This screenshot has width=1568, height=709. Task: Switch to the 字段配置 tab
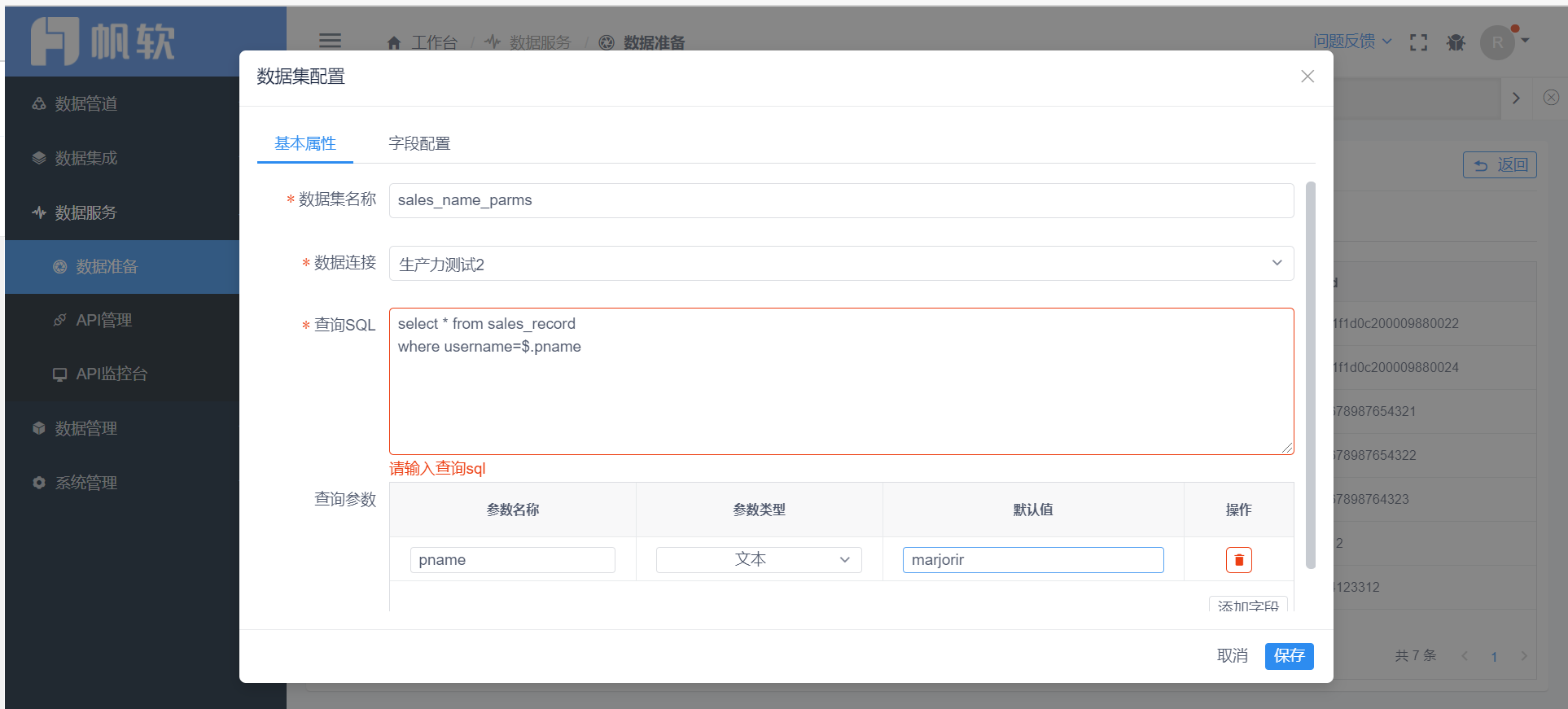419,143
